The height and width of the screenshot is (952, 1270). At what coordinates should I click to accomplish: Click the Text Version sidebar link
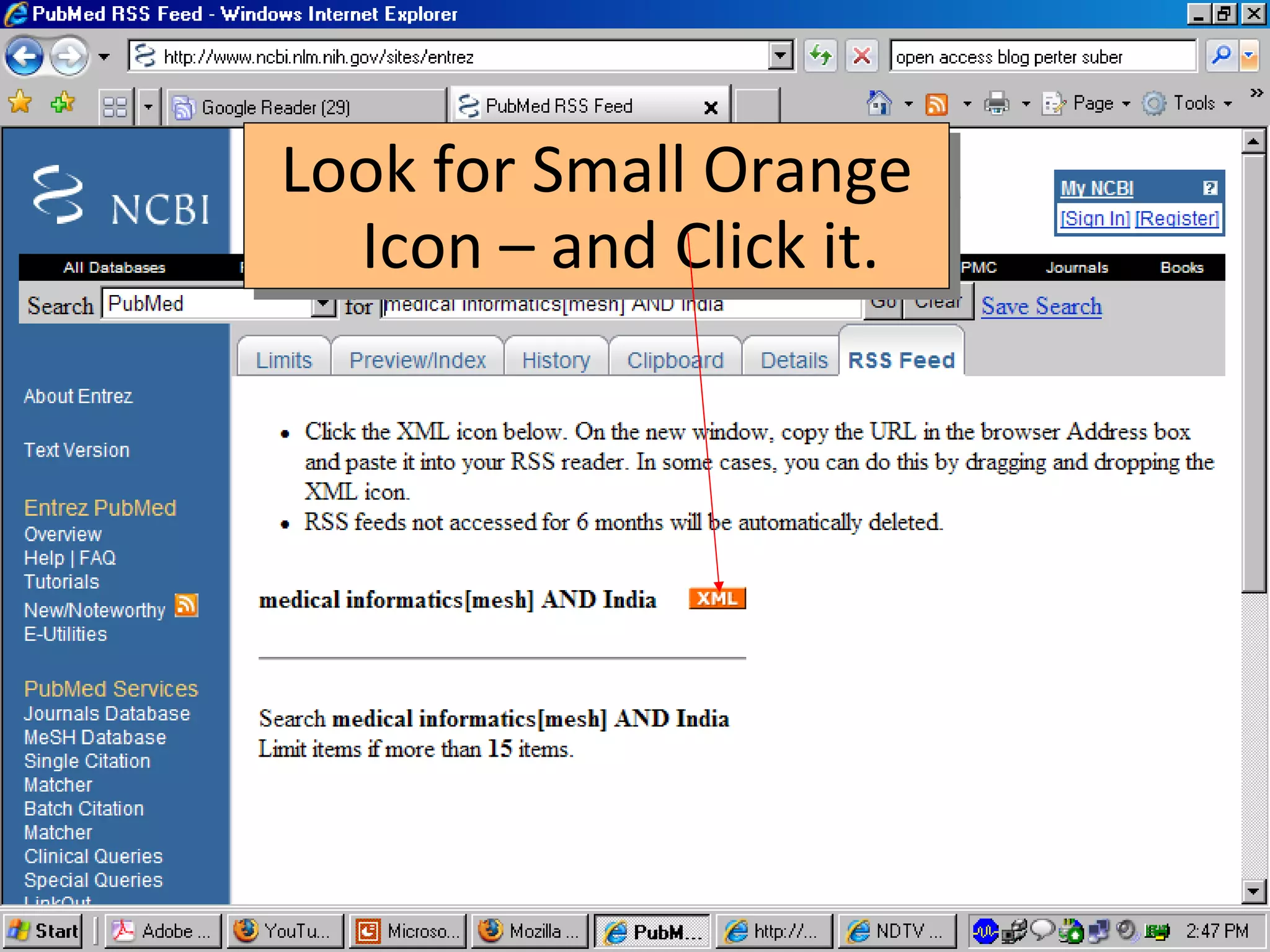(x=77, y=450)
